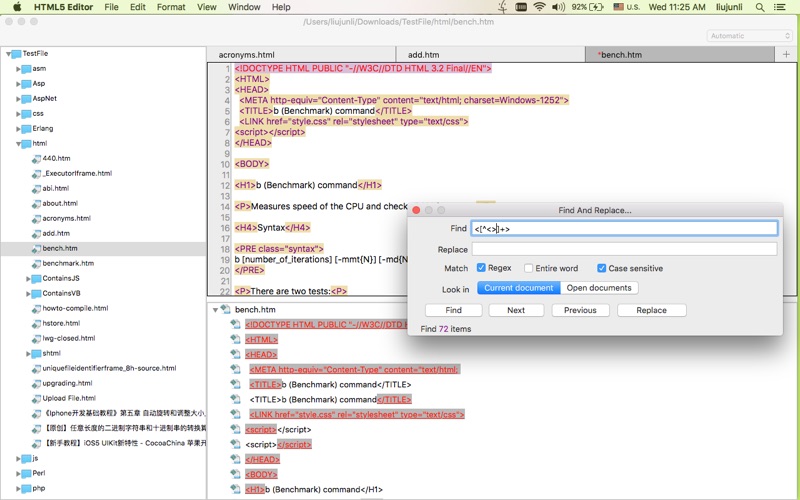Switch to the acronyms.html tab

(x=301, y=55)
